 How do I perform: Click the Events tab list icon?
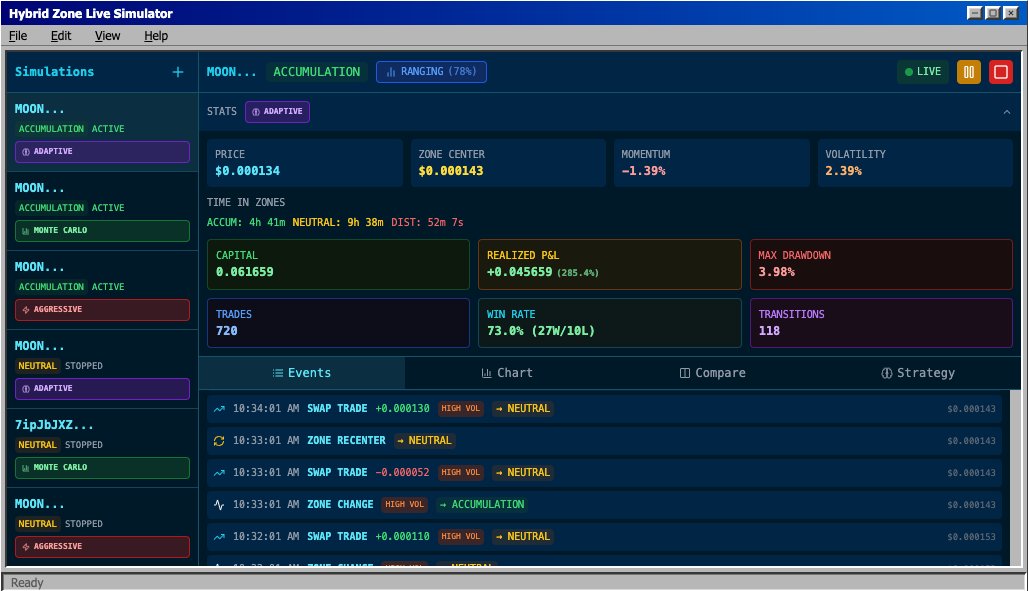(x=277, y=373)
